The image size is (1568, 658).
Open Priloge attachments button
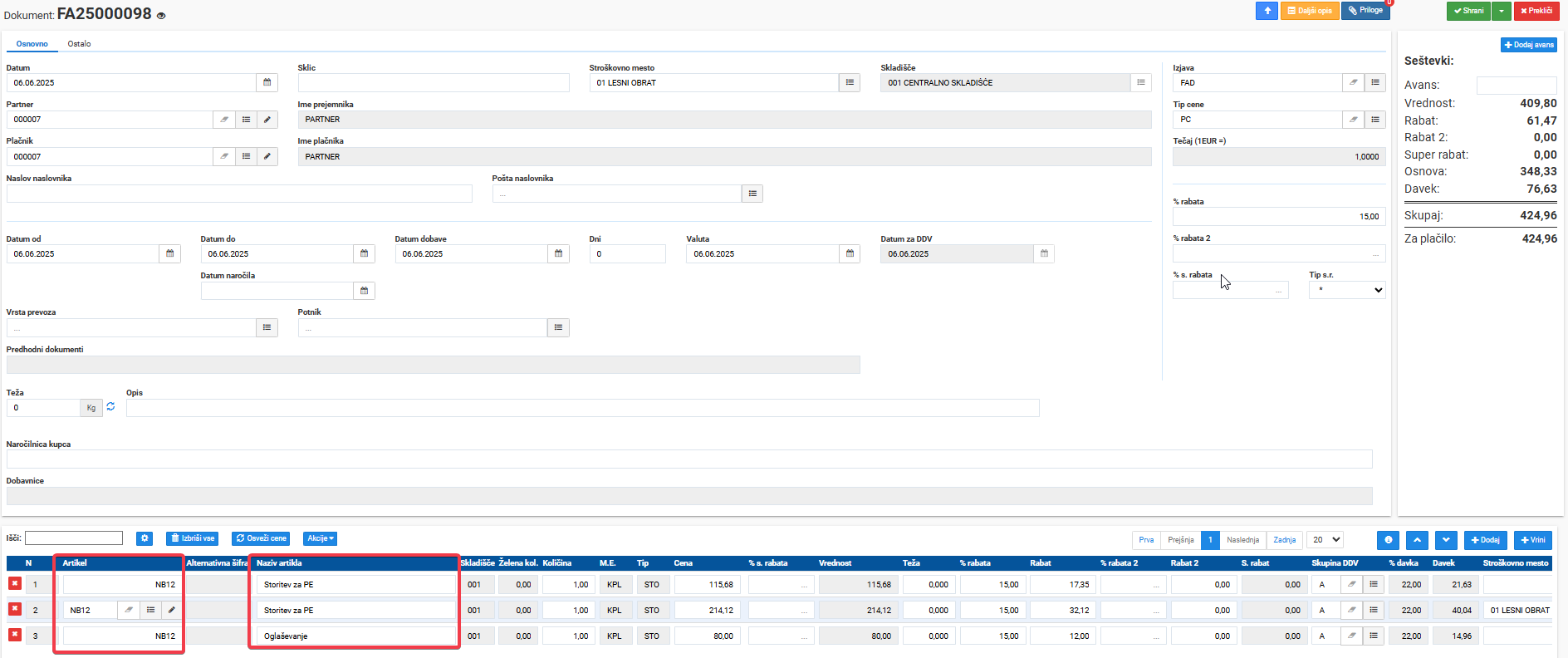point(1365,11)
